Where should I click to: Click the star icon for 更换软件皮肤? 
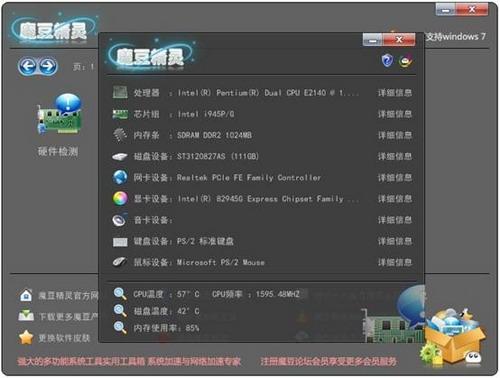pyautogui.click(x=26, y=337)
